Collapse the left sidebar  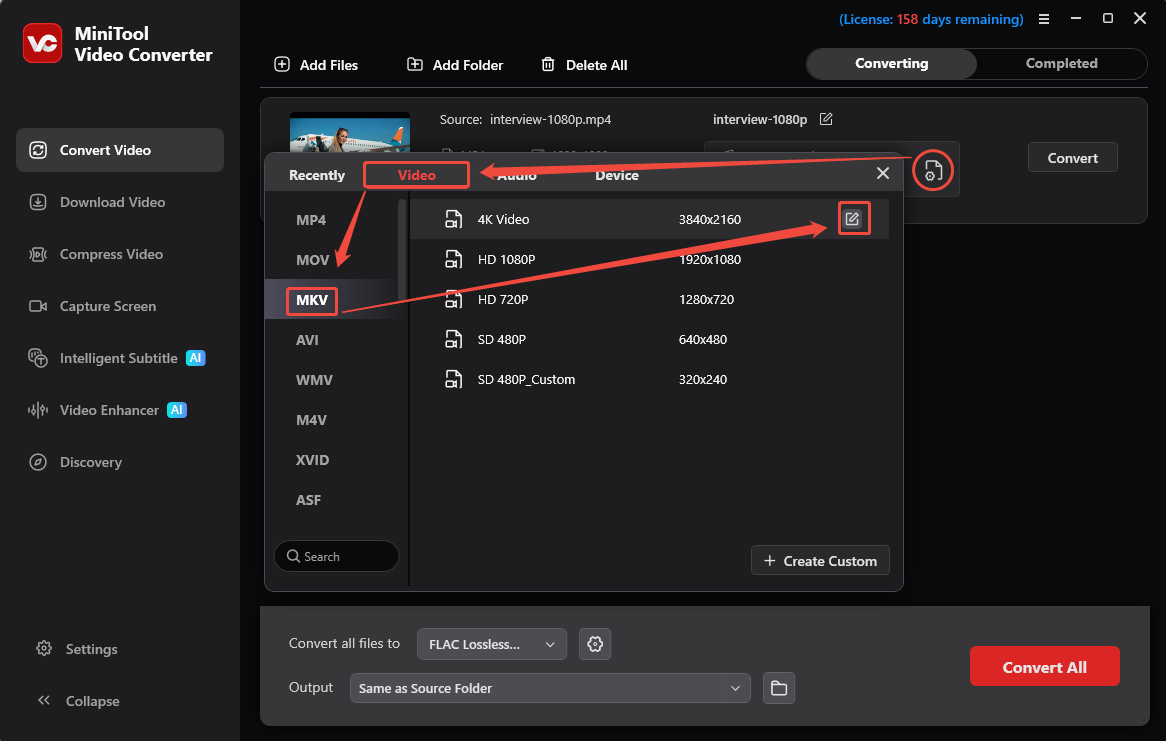click(x=78, y=701)
